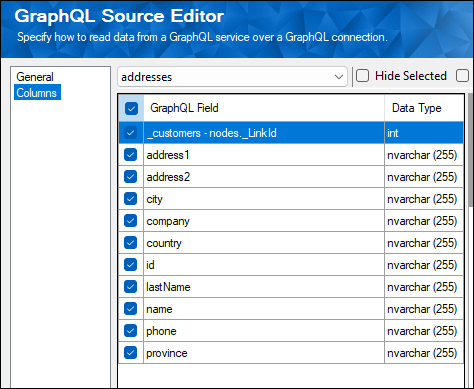Select the address2 field name
Screen dimensions: 474x389
click(x=264, y=177)
